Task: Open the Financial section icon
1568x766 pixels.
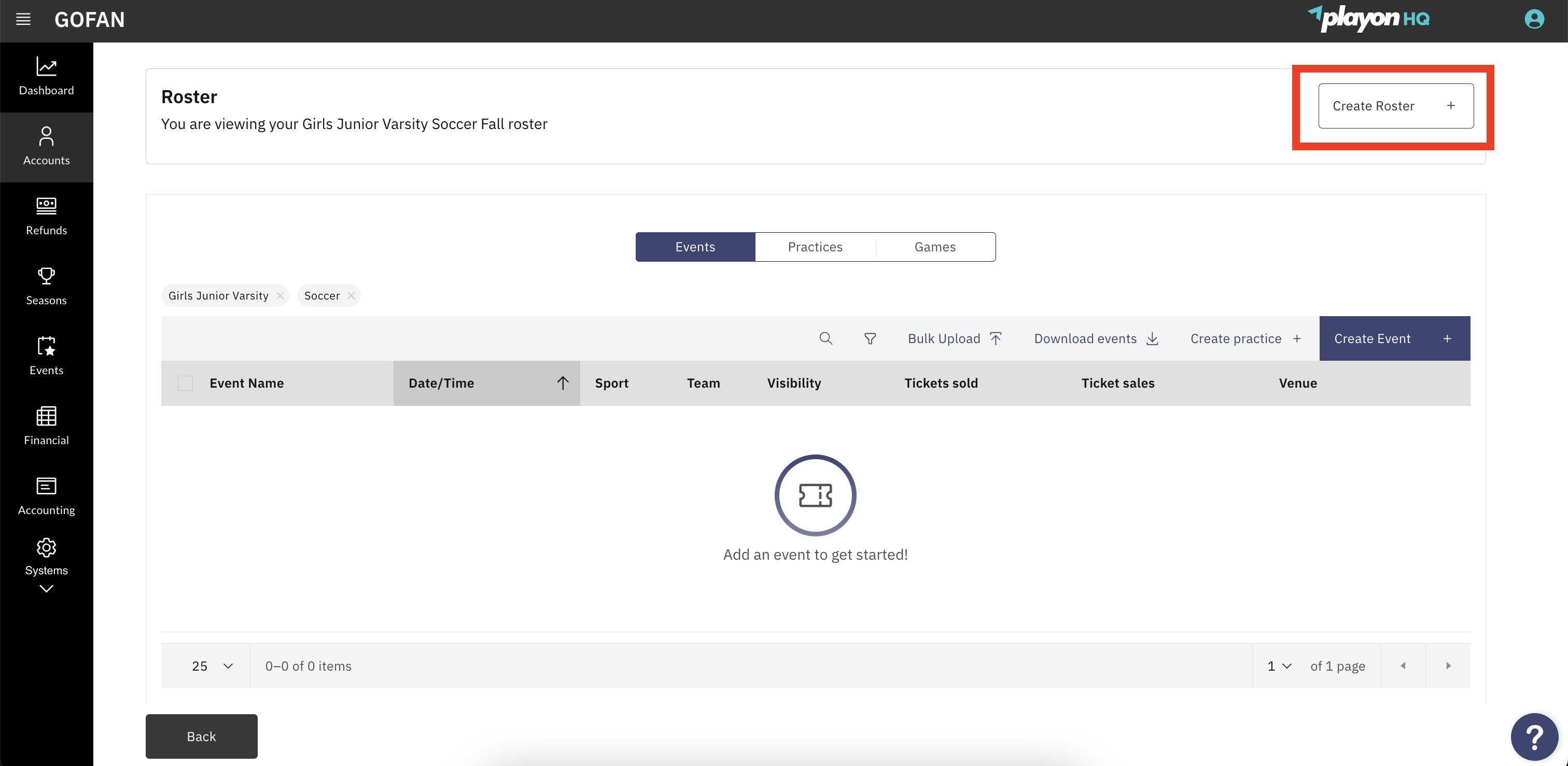Action: click(46, 417)
